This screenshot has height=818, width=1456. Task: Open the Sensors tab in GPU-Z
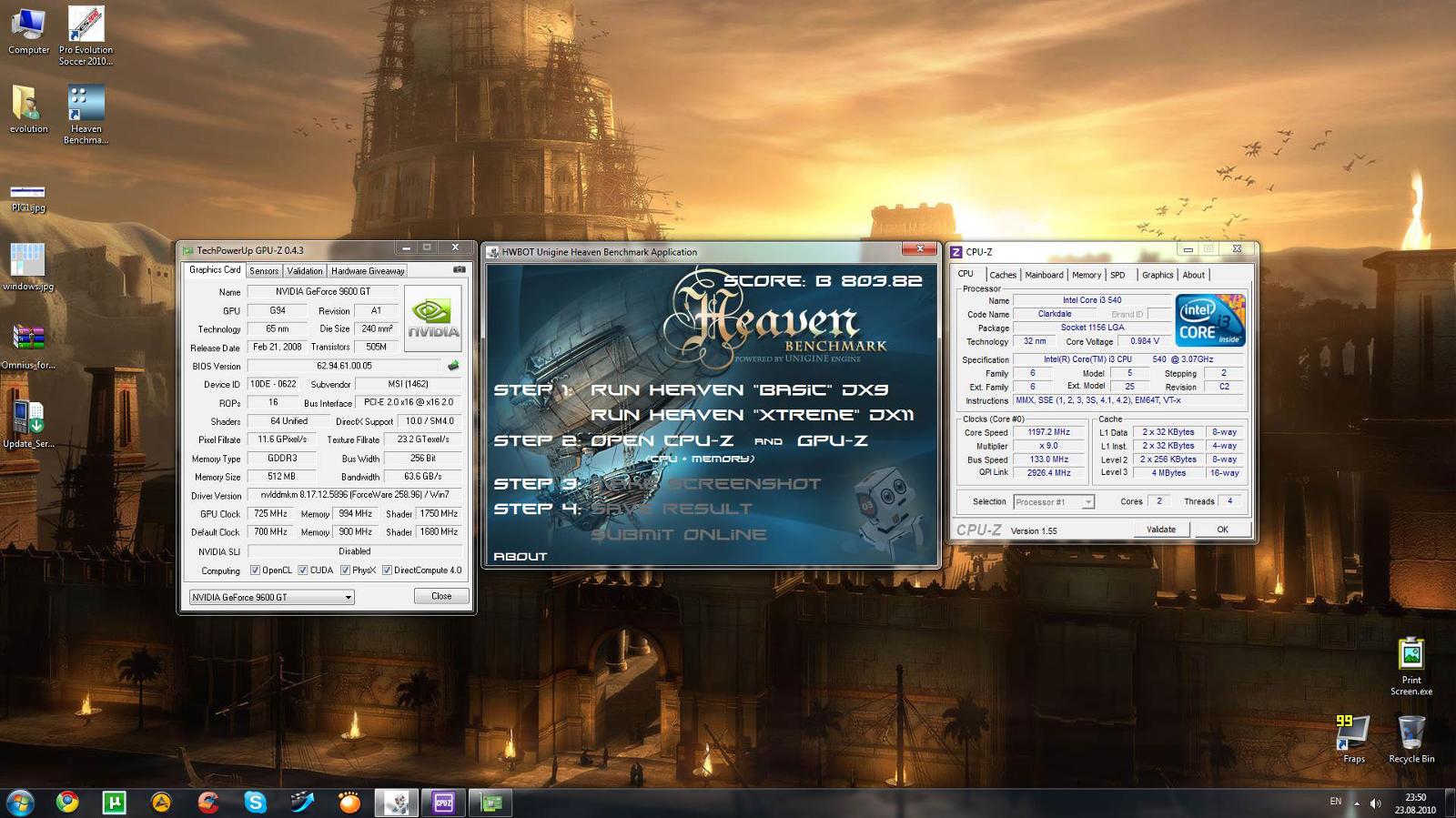(x=264, y=270)
